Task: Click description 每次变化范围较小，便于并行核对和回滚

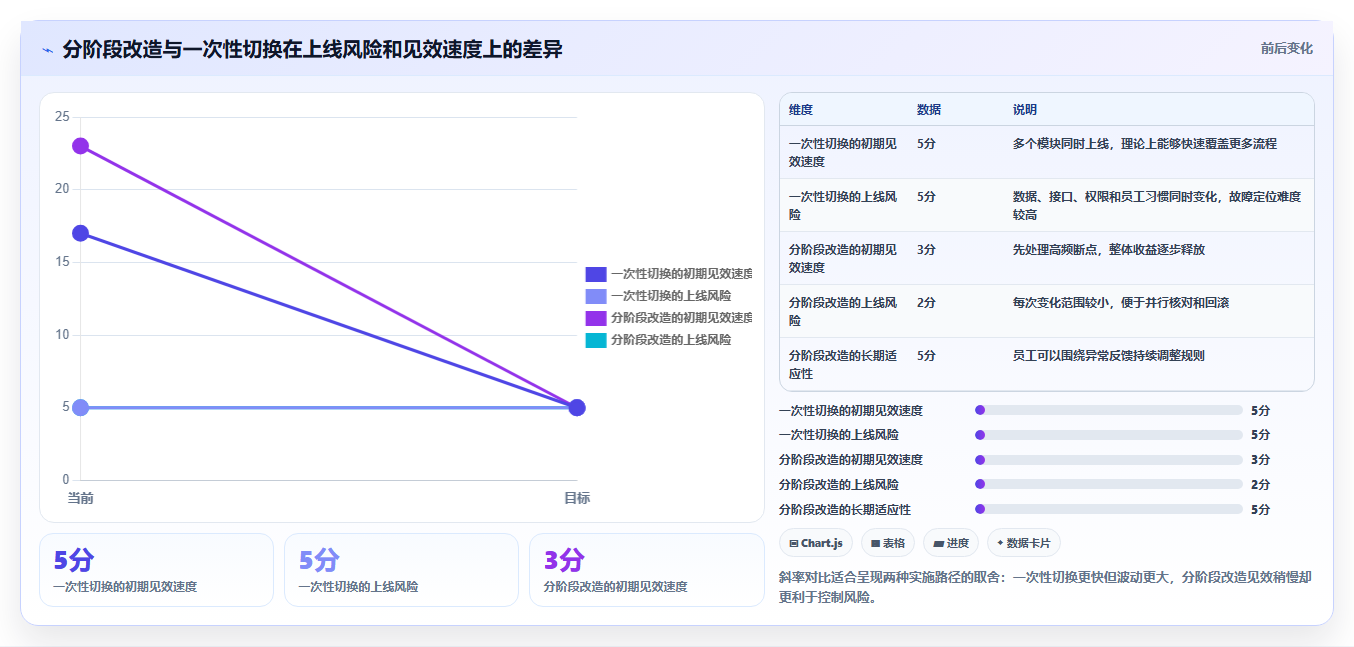Action: tap(1120, 302)
